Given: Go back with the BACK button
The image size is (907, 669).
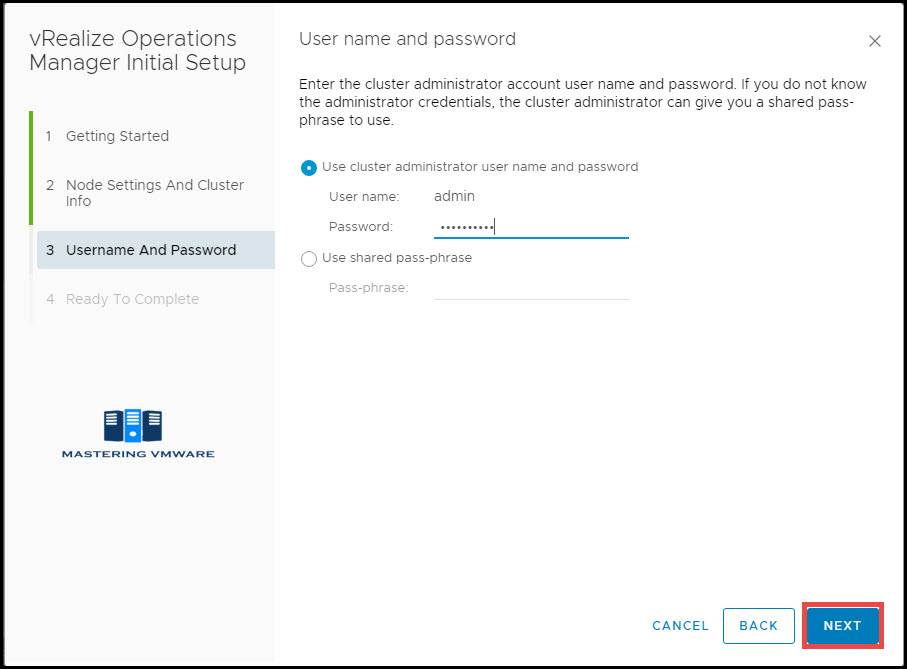Looking at the screenshot, I should click(x=758, y=626).
